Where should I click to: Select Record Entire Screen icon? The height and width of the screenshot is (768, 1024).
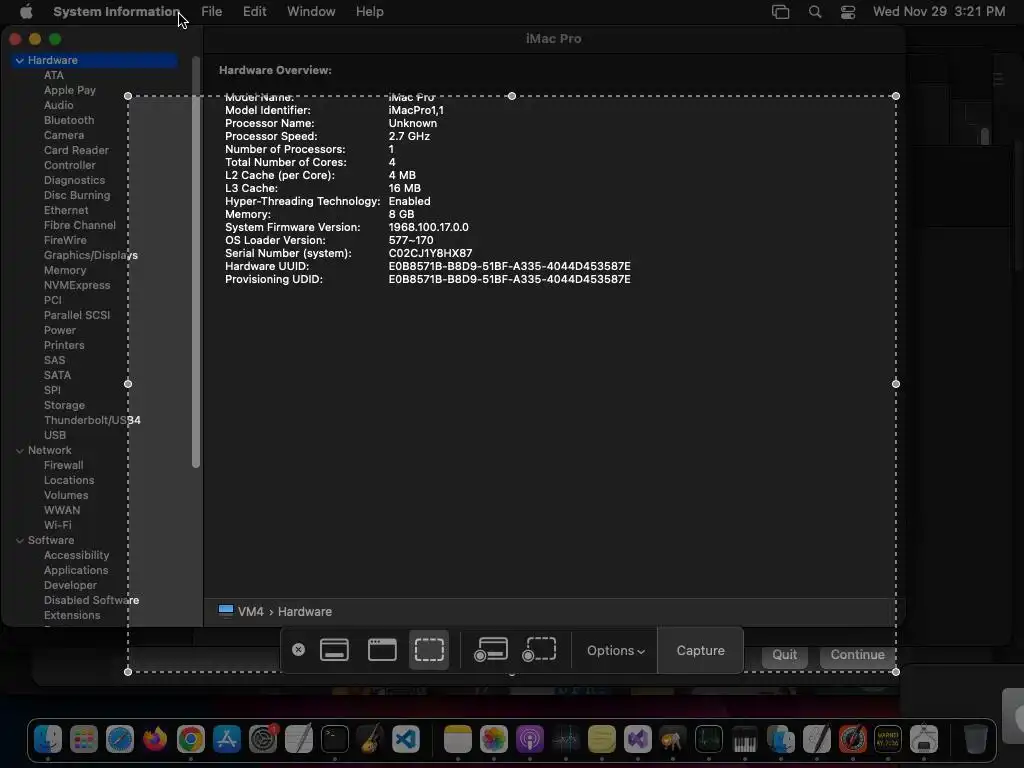point(490,650)
